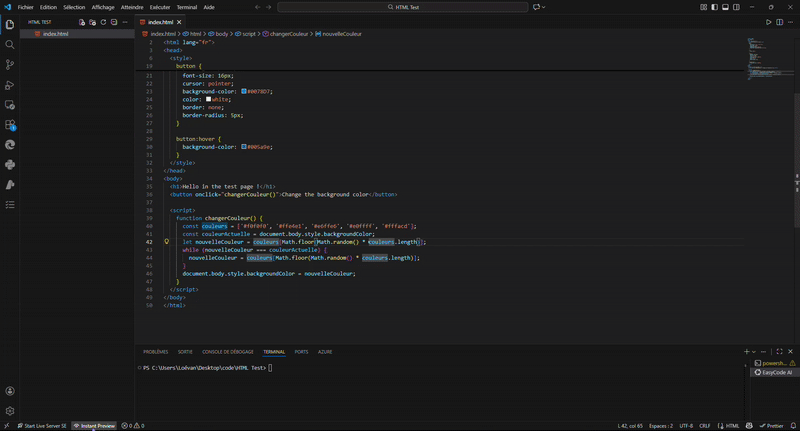Open the Remote Explorer view
Image resolution: width=800 pixels, height=431 pixels.
click(10, 105)
